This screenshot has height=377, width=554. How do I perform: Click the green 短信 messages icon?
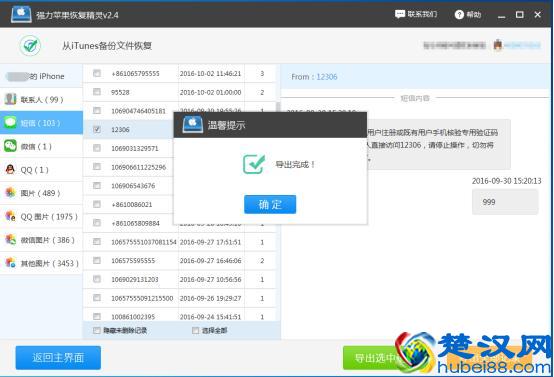pyautogui.click(x=10, y=123)
